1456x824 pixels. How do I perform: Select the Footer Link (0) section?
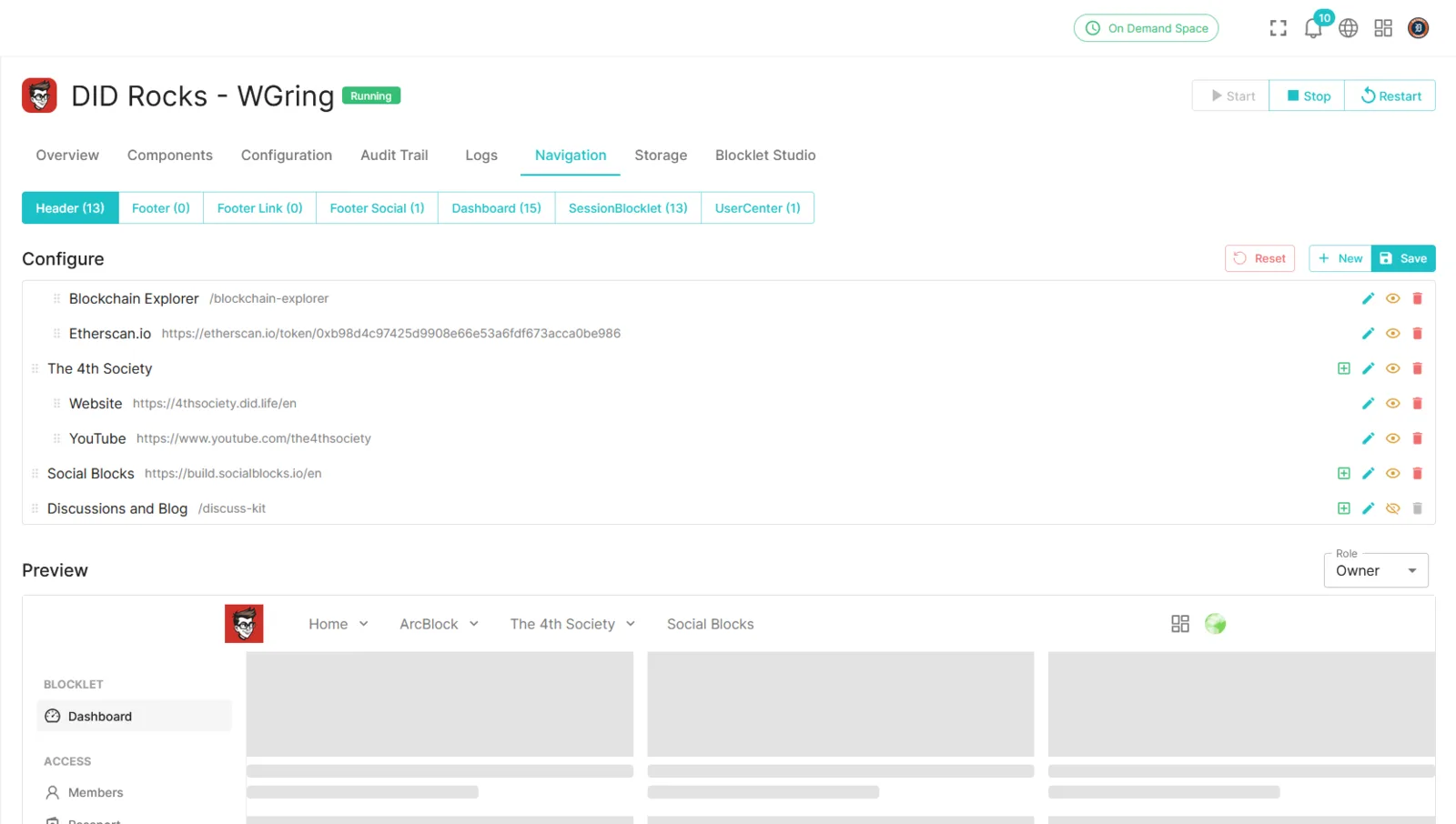click(x=260, y=208)
